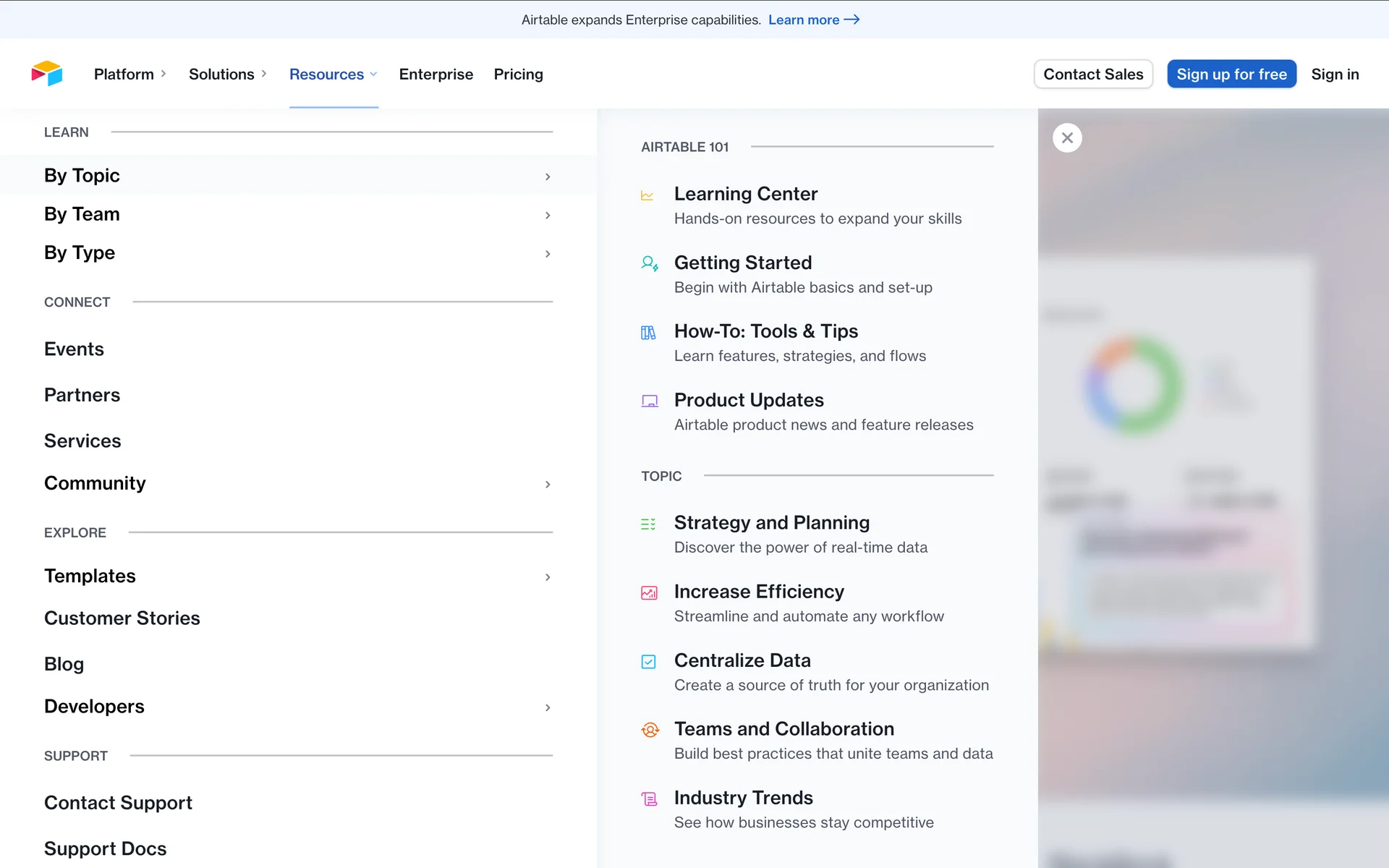Click the Learning Center chart icon
1389x868 pixels.
tap(647, 195)
